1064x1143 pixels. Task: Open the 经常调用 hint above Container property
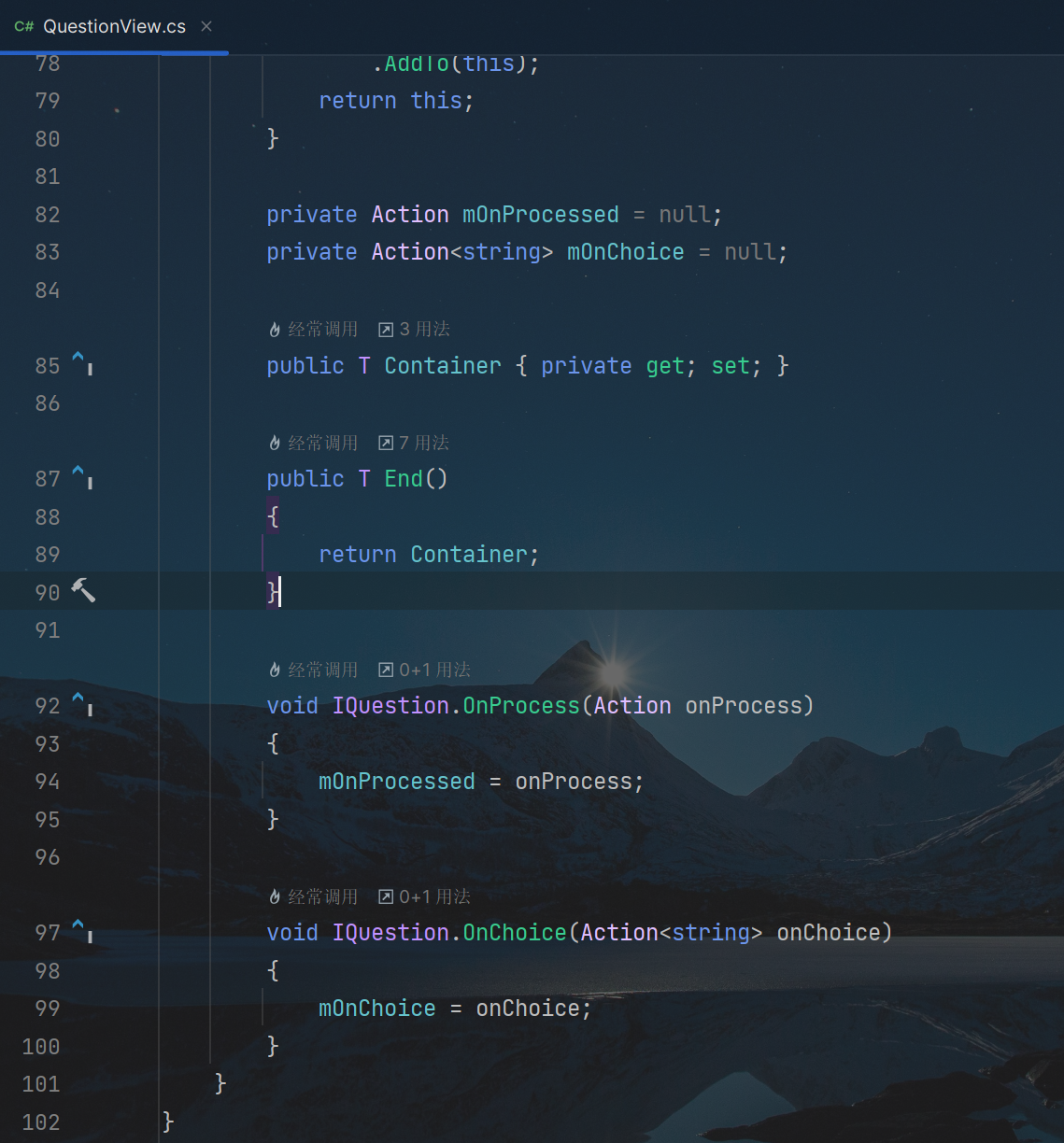pos(313,329)
